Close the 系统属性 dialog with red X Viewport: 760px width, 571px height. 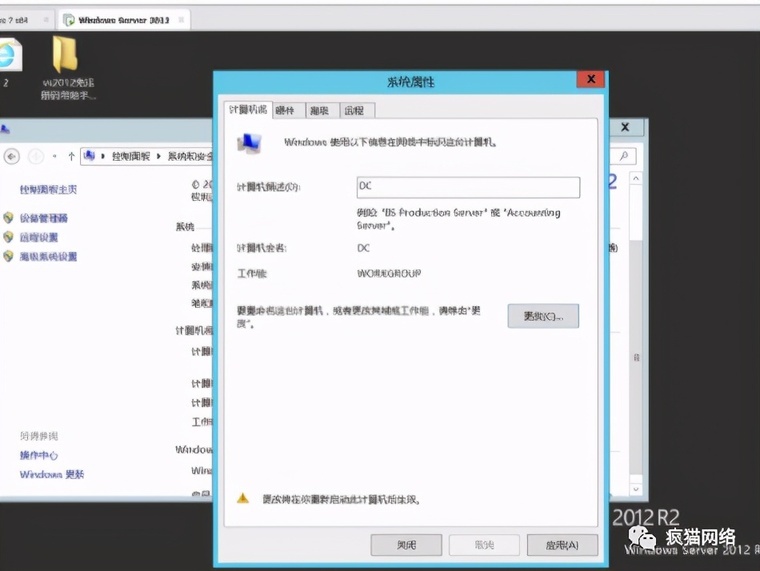590,79
